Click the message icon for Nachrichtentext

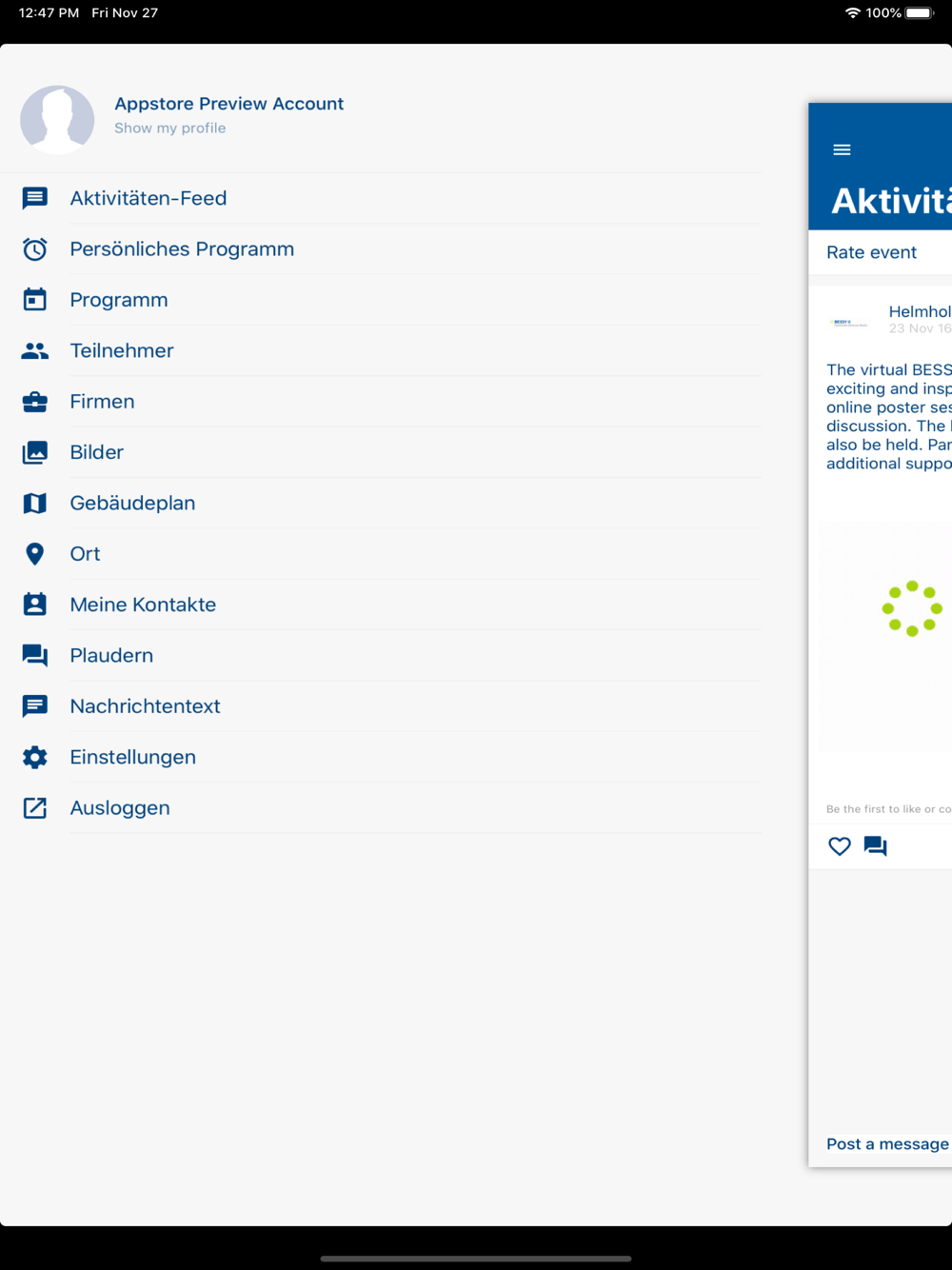[x=35, y=706]
